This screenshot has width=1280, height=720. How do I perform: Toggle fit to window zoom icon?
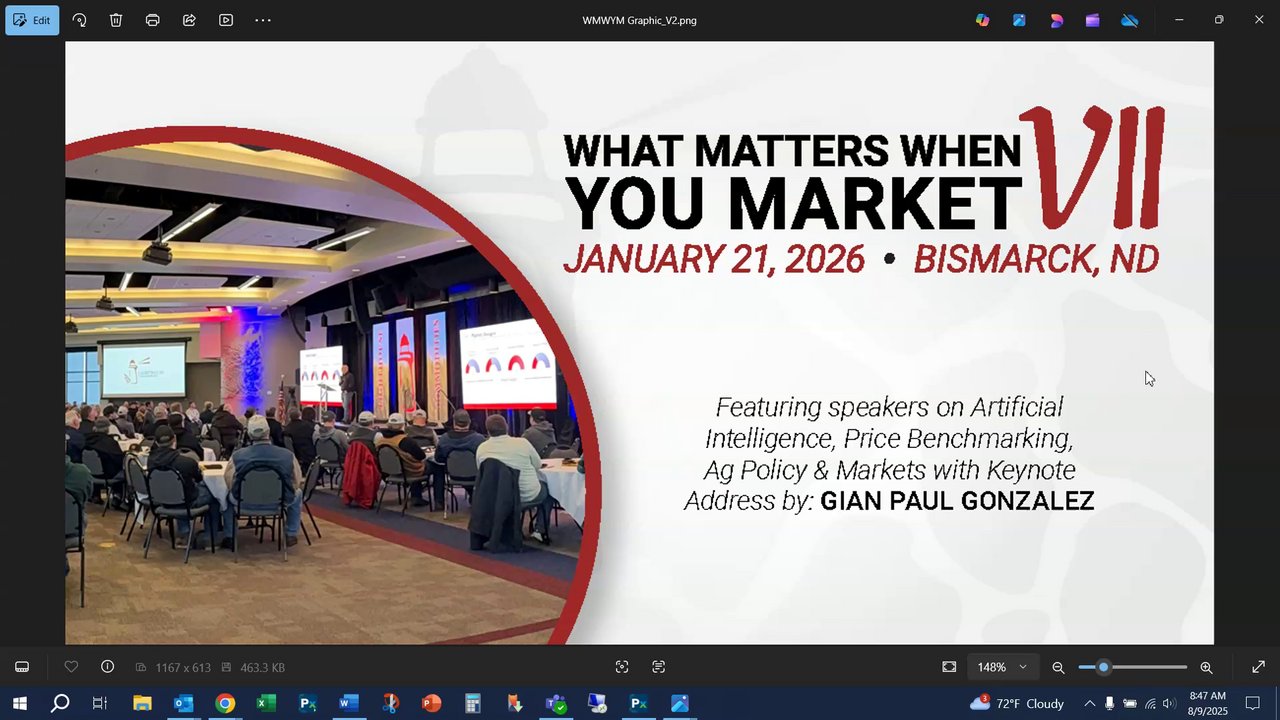[949, 667]
